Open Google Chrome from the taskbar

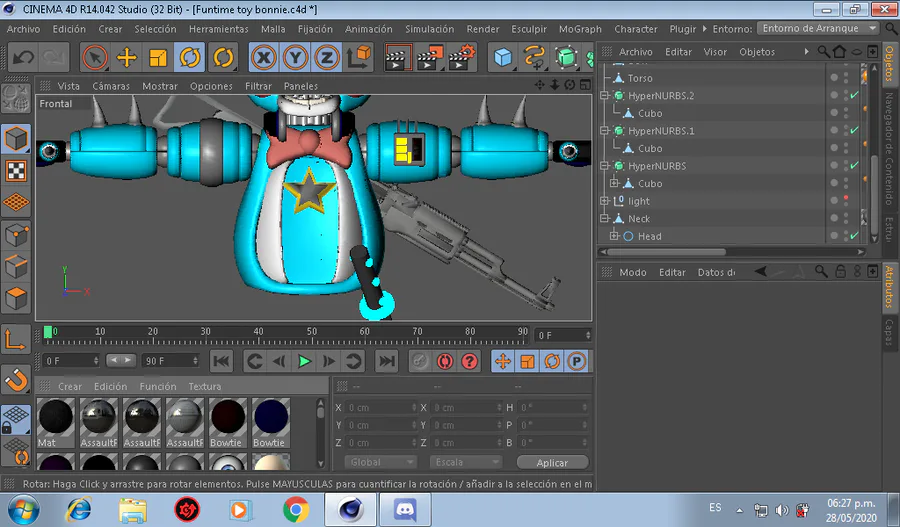click(x=296, y=509)
